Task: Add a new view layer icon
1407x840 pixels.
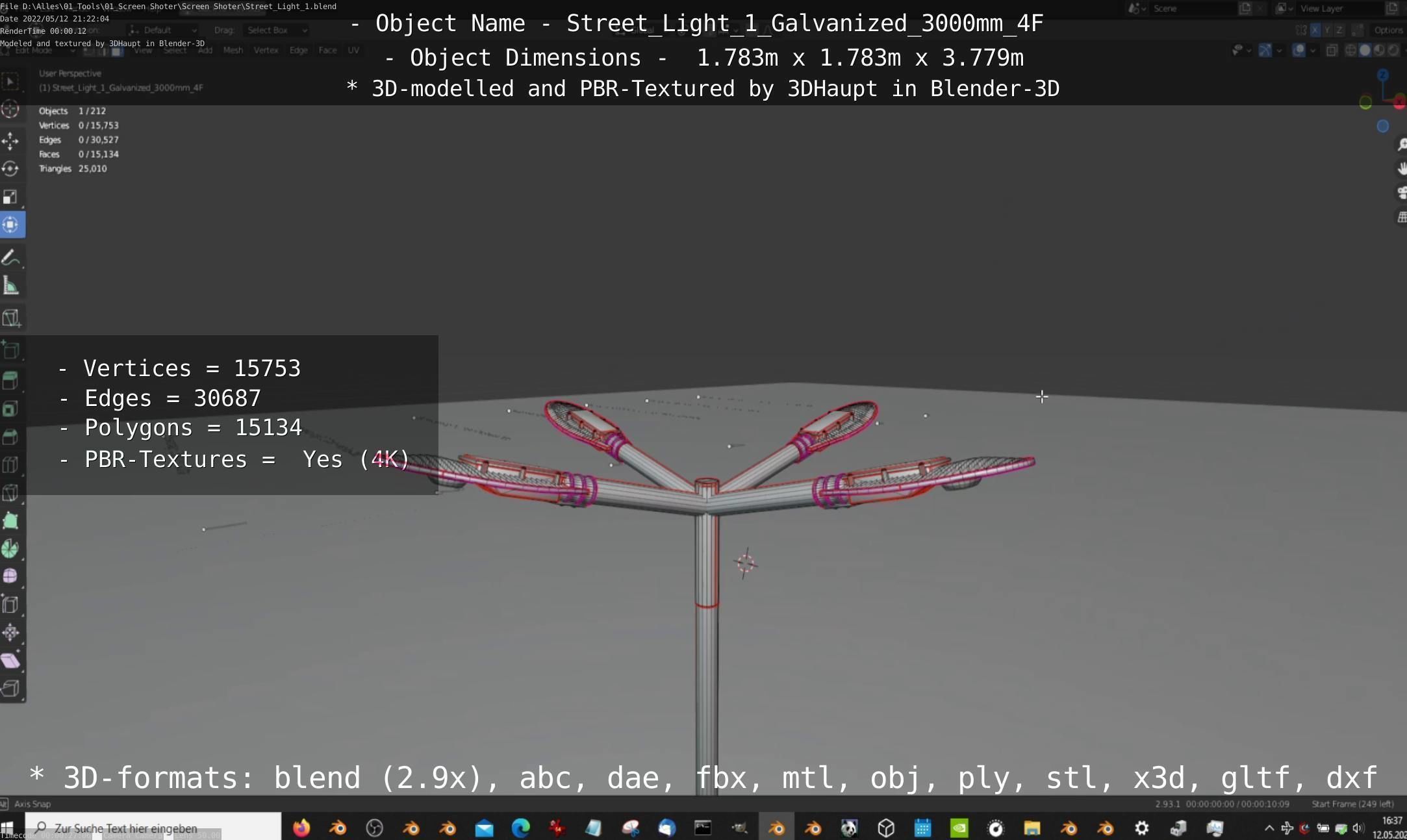Action: click(1391, 8)
